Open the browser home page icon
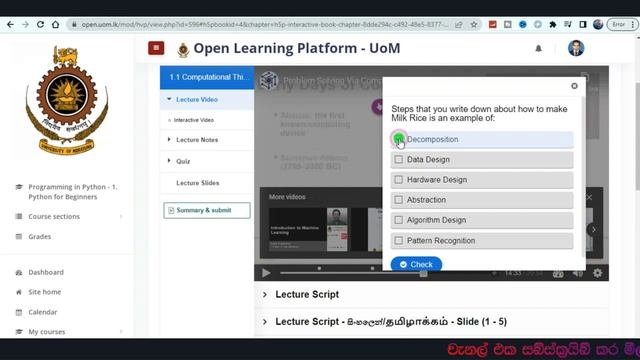640x360 pixels. coord(56,24)
